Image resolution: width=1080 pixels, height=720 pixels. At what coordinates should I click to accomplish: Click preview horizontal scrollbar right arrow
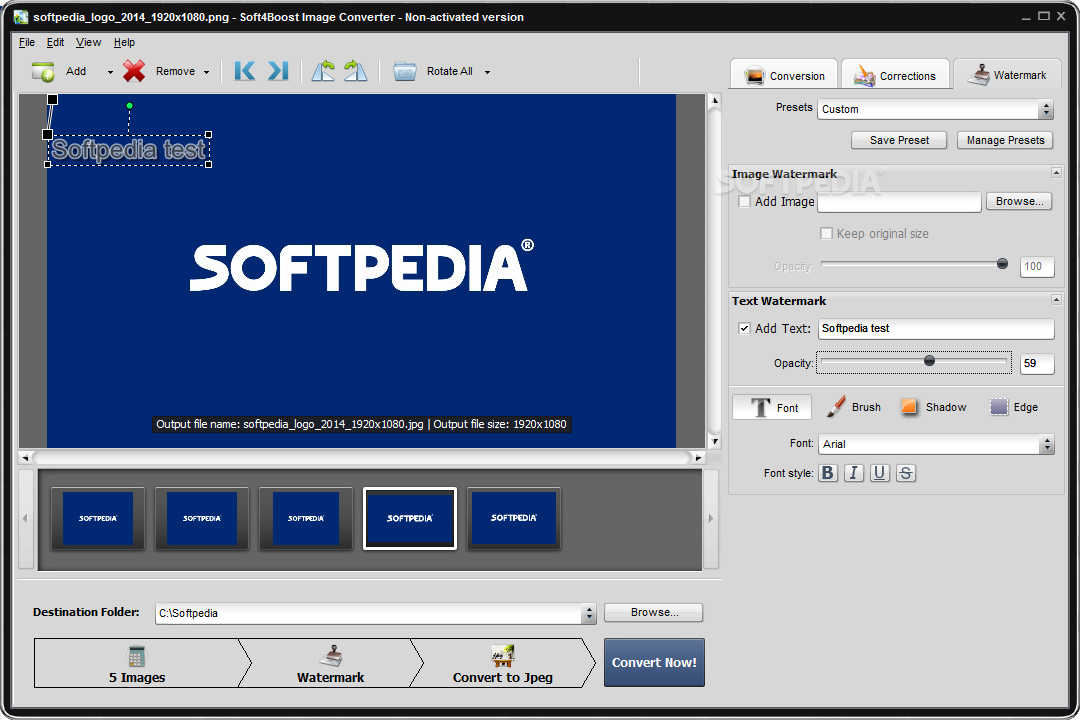tap(698, 457)
